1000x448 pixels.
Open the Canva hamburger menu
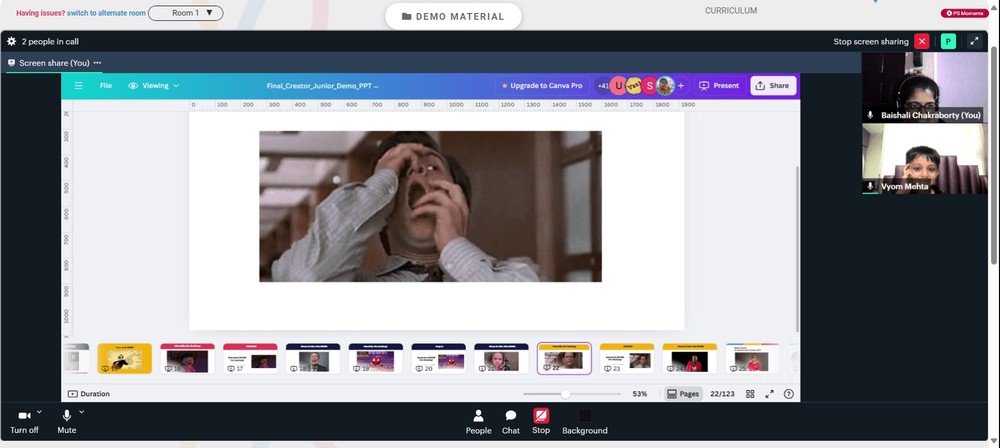78,86
